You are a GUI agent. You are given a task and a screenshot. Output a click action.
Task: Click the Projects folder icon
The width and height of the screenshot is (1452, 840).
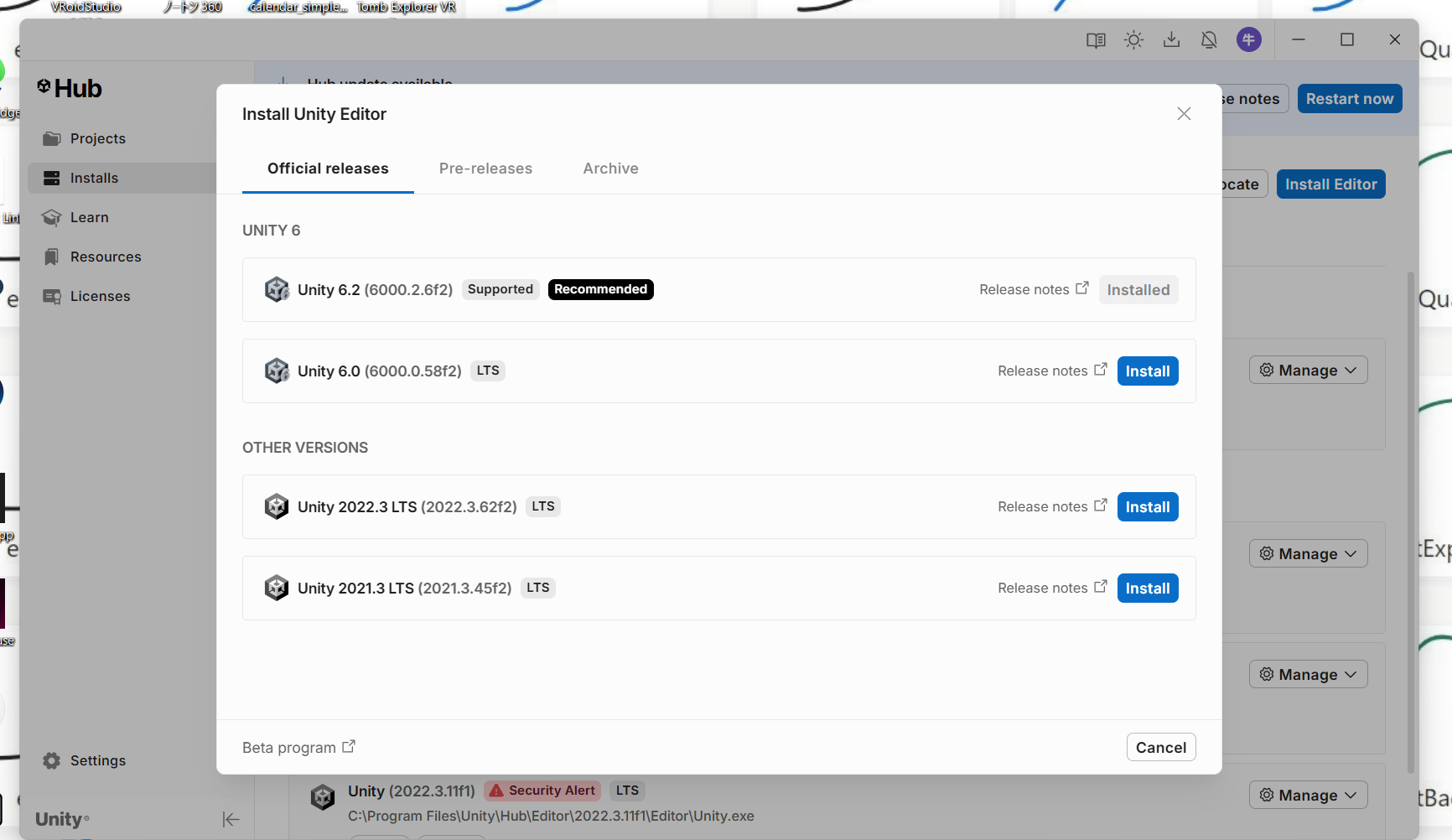(52, 138)
